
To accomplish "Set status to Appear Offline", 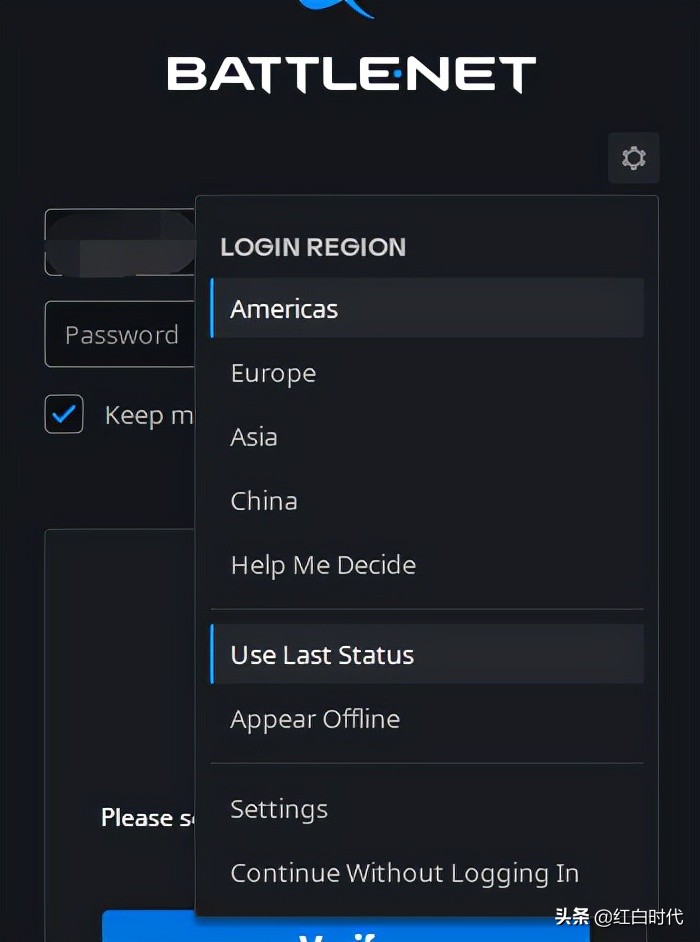I will (315, 719).
